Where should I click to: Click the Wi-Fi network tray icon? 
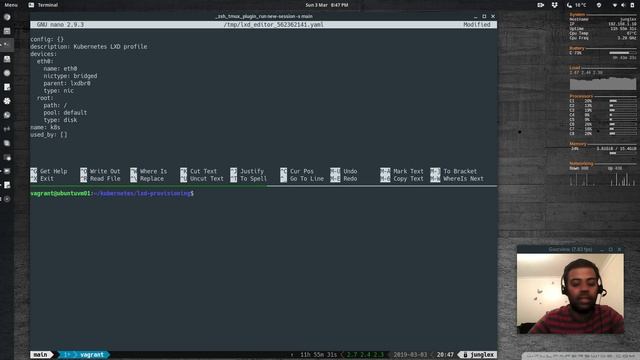coord(614,5)
